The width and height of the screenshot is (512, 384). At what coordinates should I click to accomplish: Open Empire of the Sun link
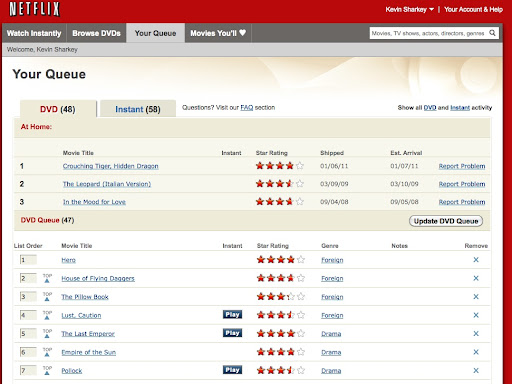pyautogui.click(x=89, y=352)
